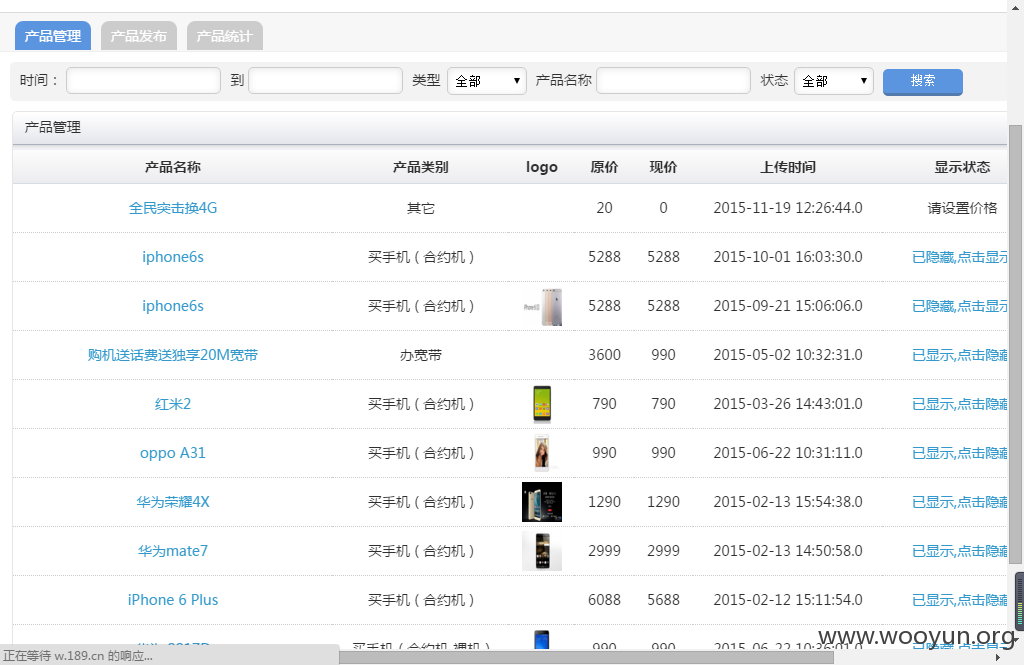
Task: Click the 产品名称 column header
Action: point(172,167)
